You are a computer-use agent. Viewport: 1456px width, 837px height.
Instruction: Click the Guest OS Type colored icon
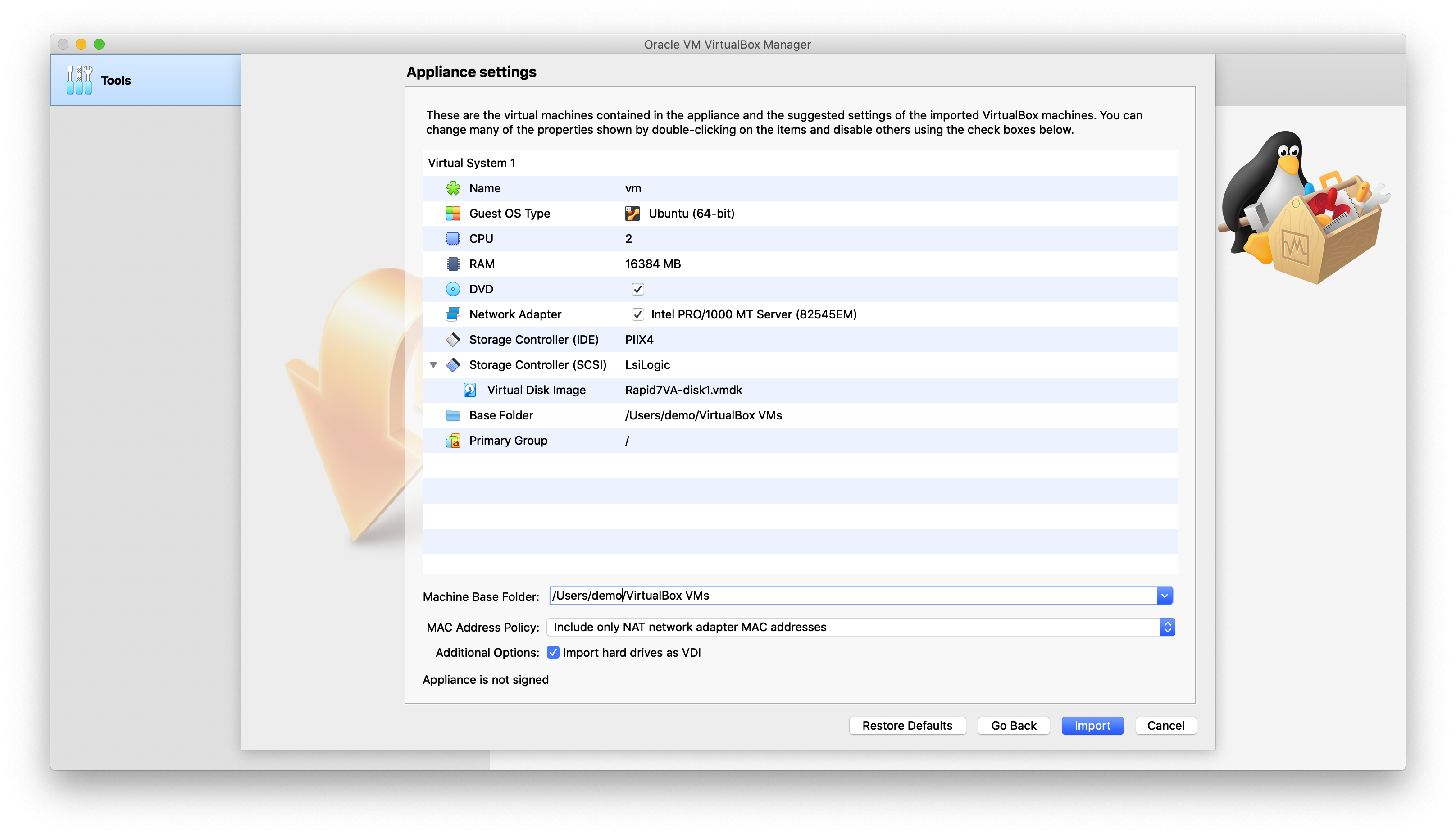453,213
